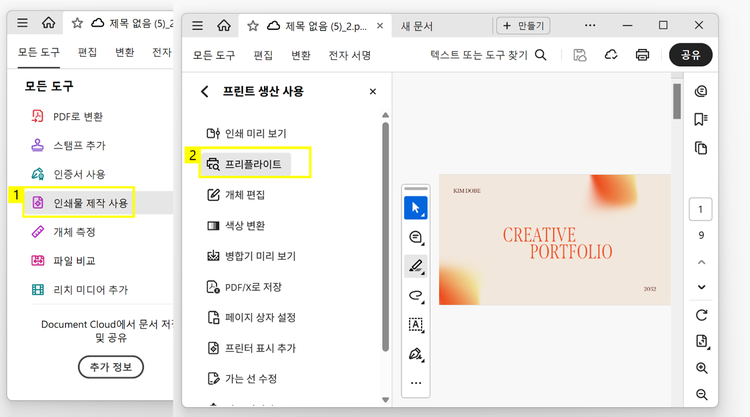Open 프린터 표시 추가 tool

[251, 348]
